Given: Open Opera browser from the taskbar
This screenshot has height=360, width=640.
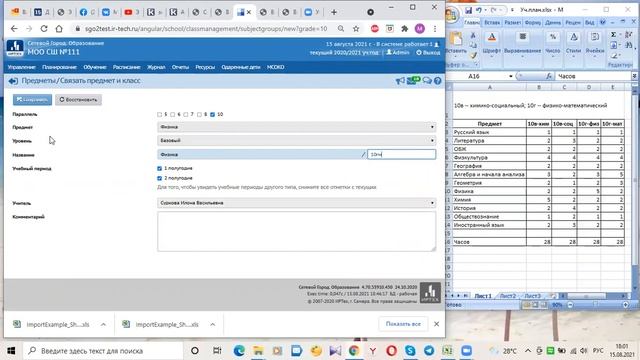Looking at the screenshot, I should (x=391, y=351).
